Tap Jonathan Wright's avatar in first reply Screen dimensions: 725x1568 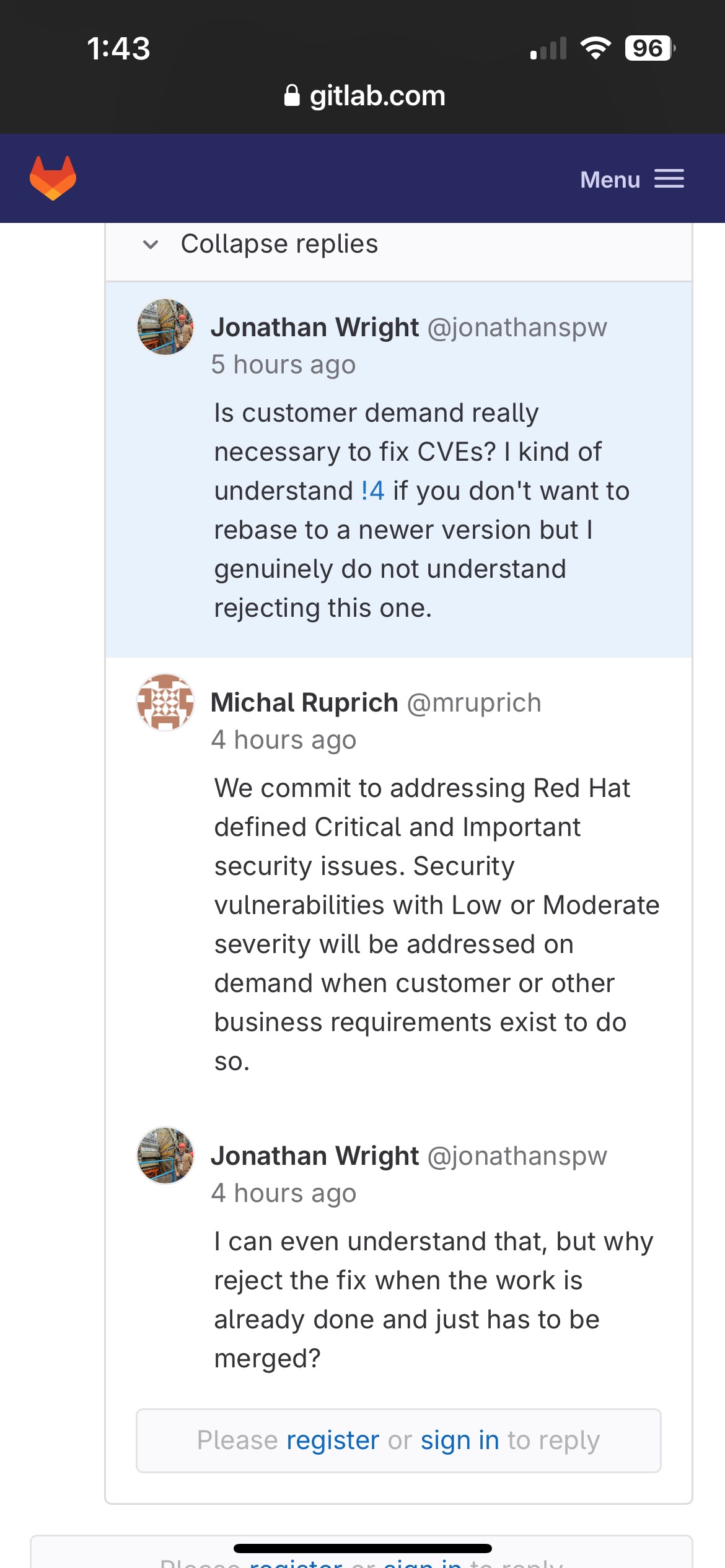pos(165,327)
